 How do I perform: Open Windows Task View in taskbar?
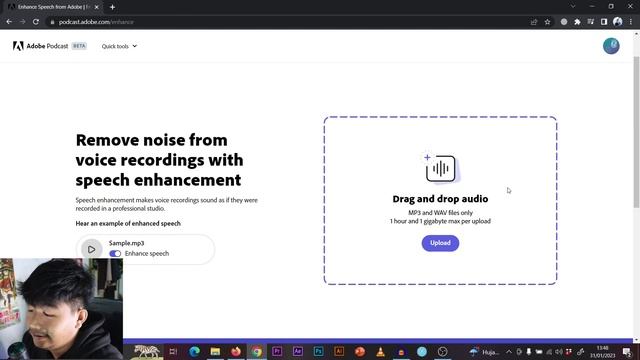173,351
